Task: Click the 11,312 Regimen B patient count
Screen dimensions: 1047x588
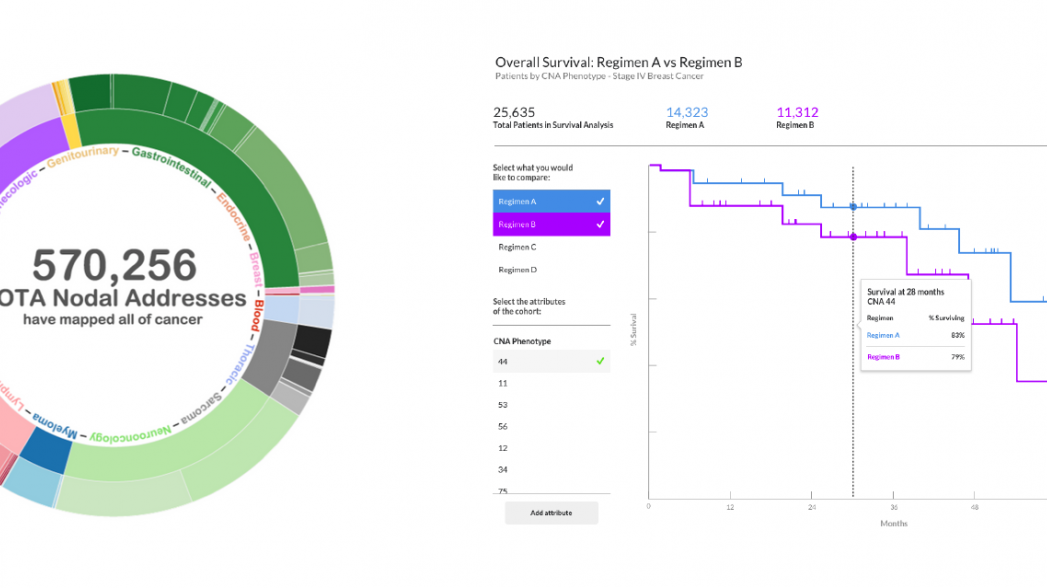Action: (x=797, y=113)
